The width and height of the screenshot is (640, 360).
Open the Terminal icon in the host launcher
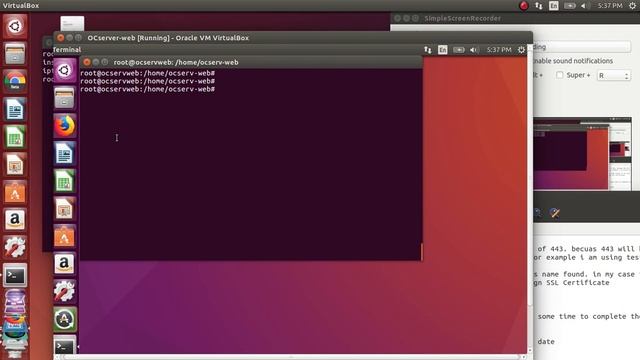(15, 276)
